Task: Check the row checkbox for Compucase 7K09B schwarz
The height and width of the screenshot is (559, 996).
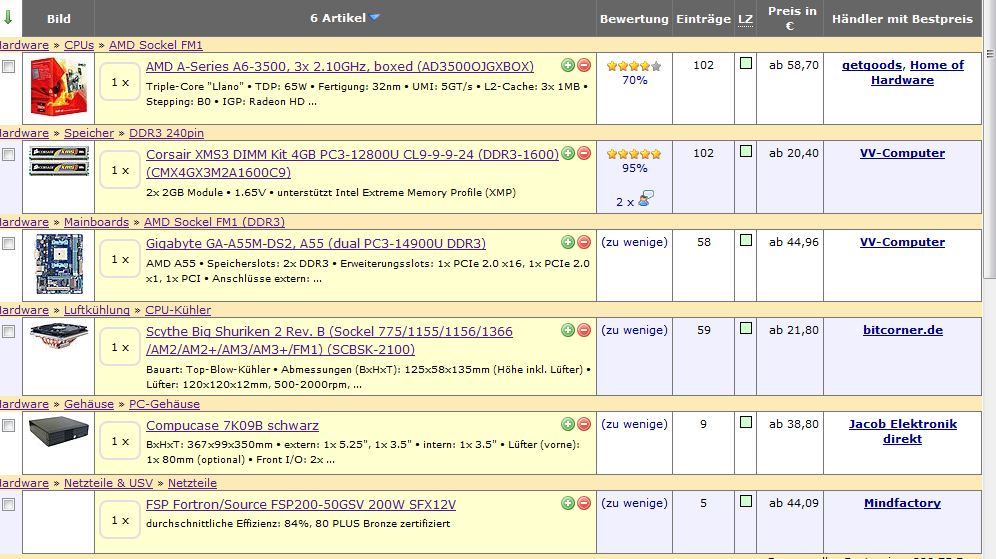Action: pos(8,426)
